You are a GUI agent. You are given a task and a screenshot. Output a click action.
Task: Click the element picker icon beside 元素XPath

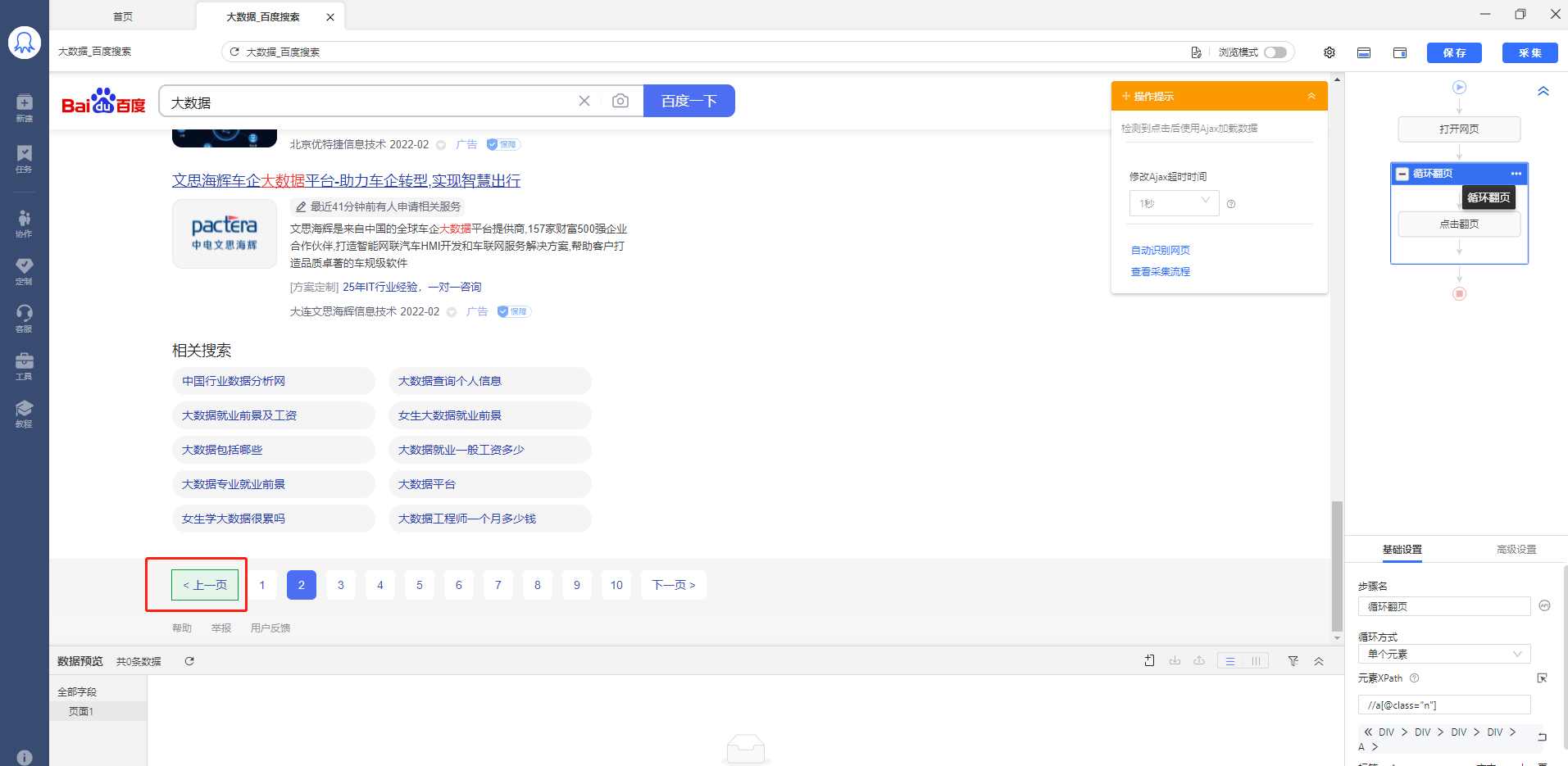pyautogui.click(x=1542, y=678)
